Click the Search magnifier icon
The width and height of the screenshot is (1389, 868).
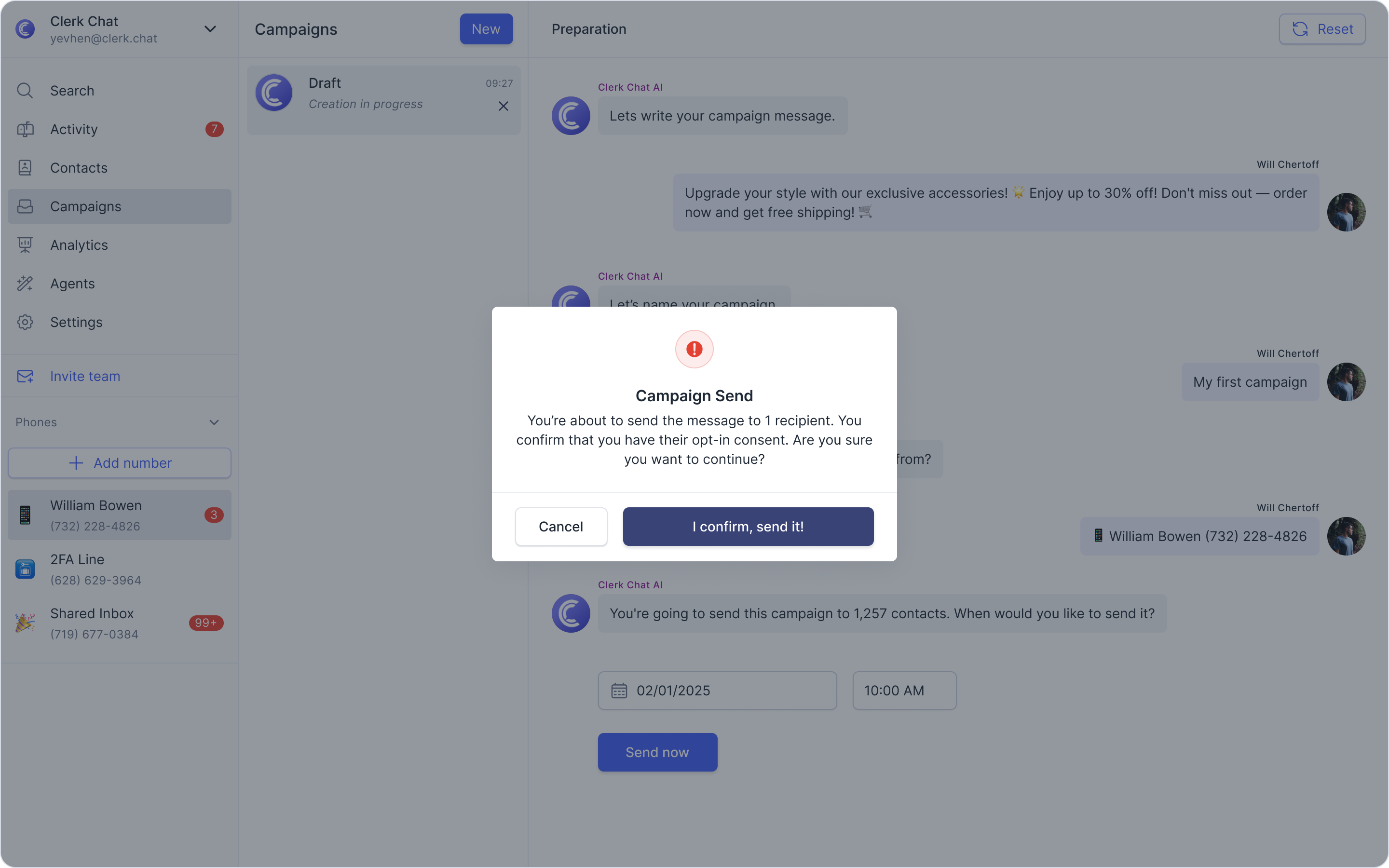(25, 91)
